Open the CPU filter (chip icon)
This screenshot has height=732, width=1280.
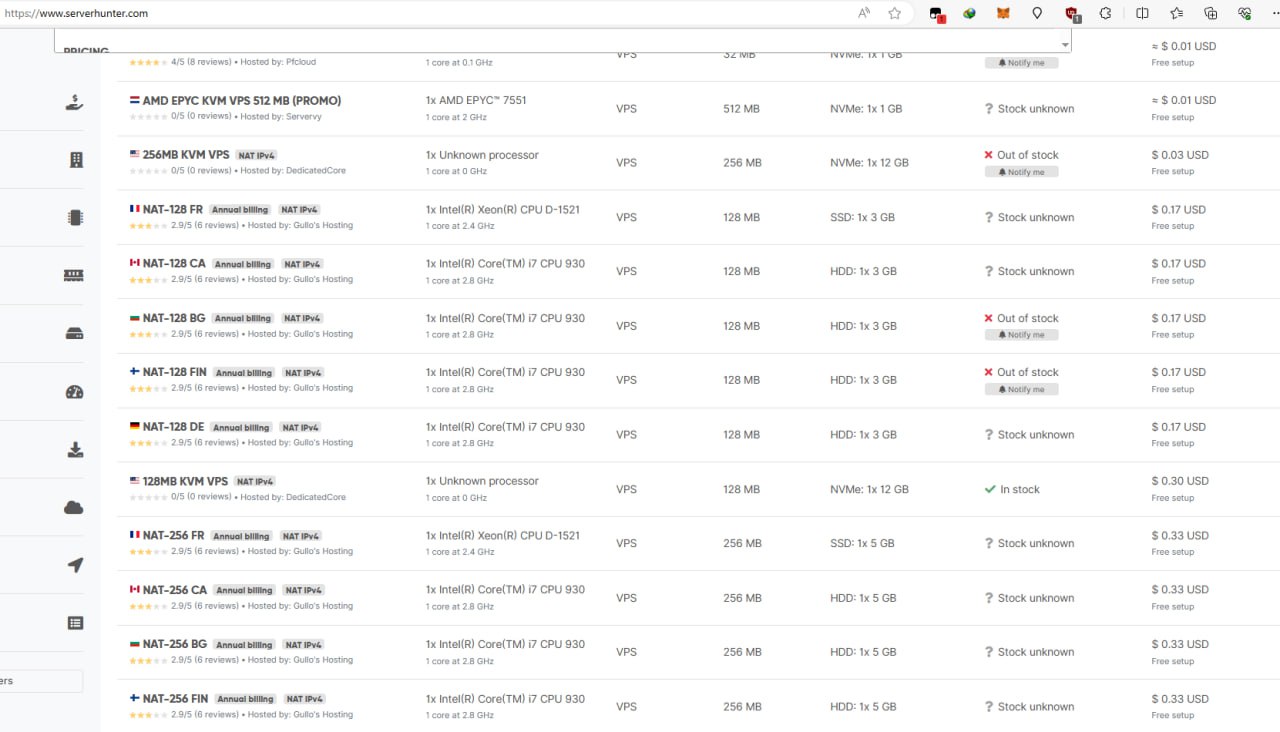[x=75, y=218]
